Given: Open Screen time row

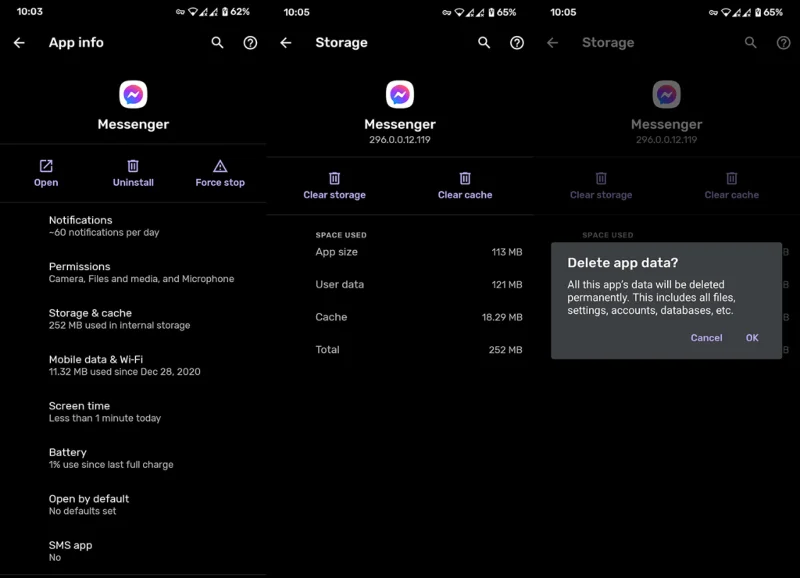Looking at the screenshot, I should coord(133,412).
